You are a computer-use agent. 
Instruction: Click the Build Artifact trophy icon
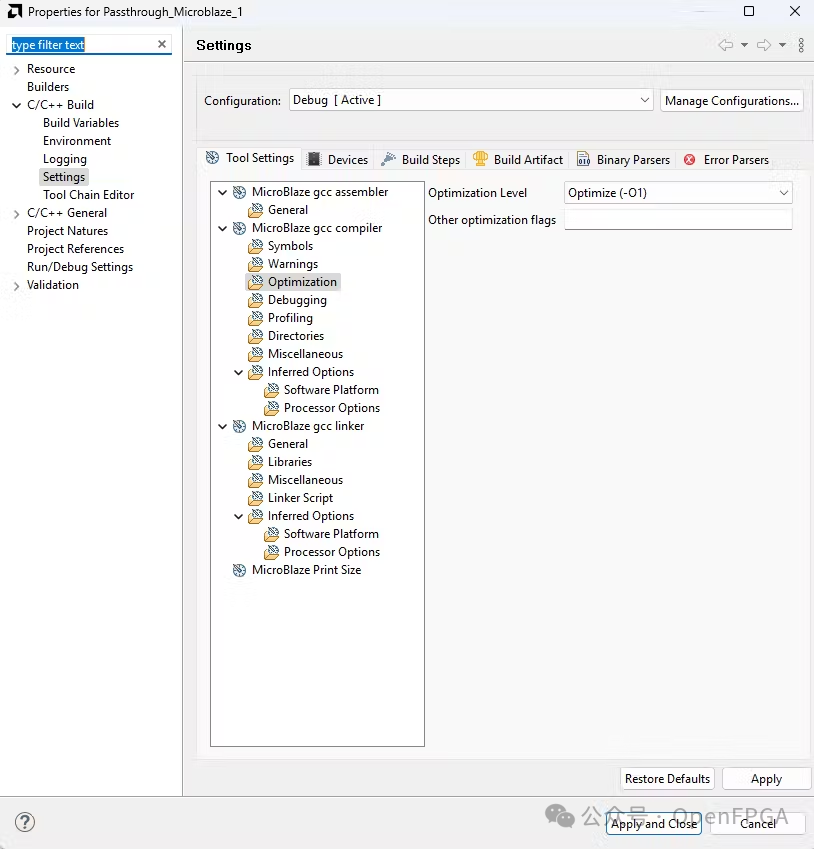tap(480, 159)
